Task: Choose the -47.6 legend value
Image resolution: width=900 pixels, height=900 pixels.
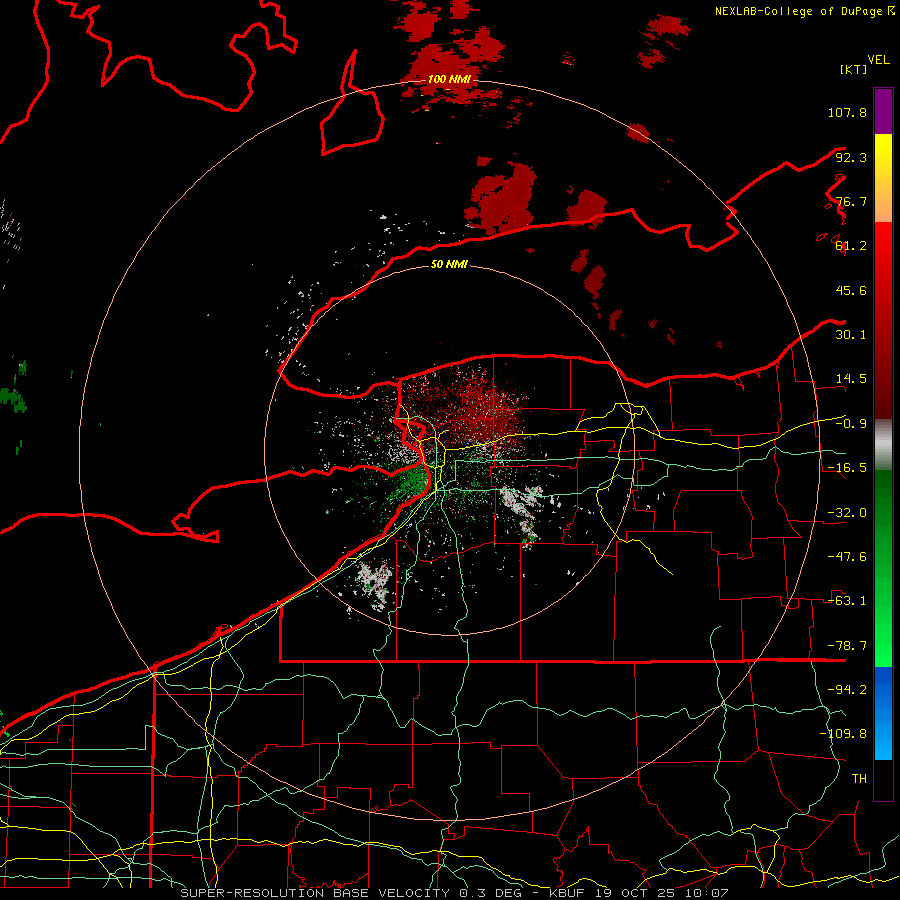Action: (847, 557)
